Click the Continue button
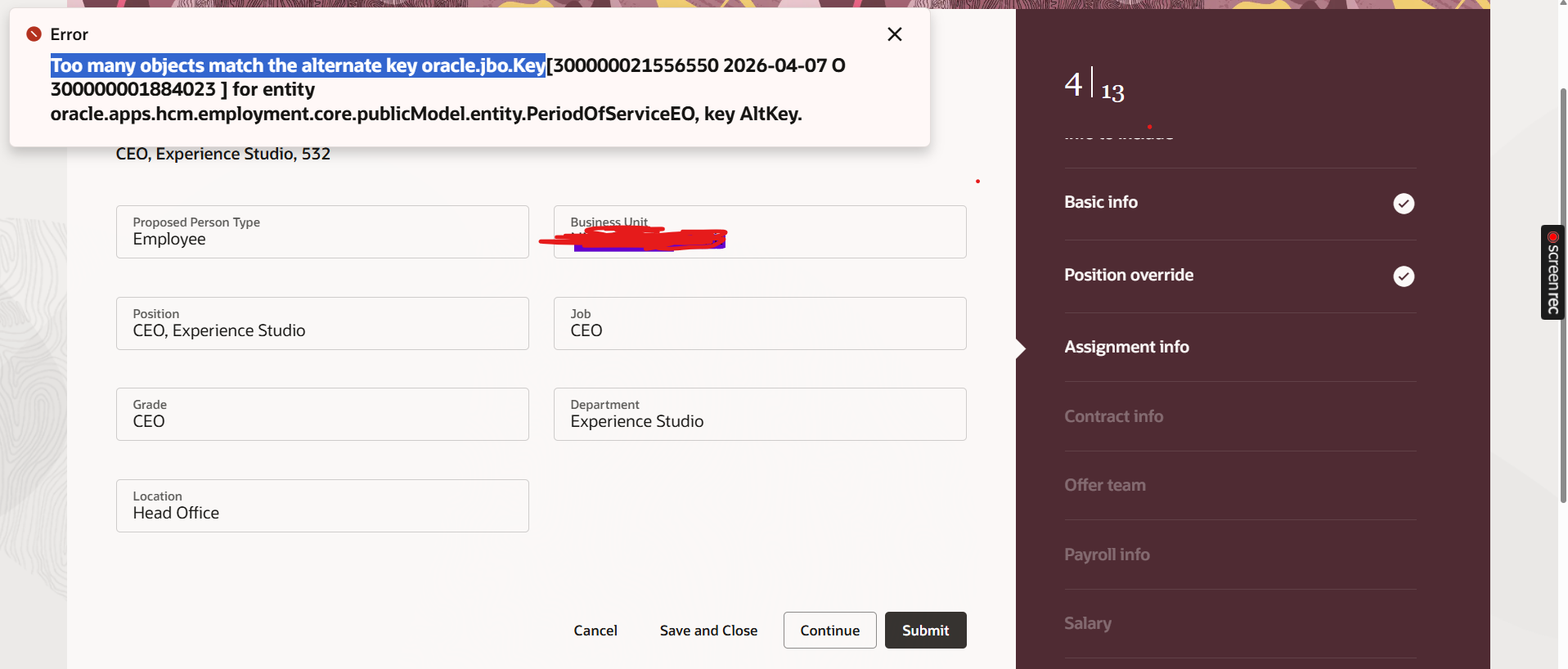Image resolution: width=1568 pixels, height=669 pixels. point(829,631)
